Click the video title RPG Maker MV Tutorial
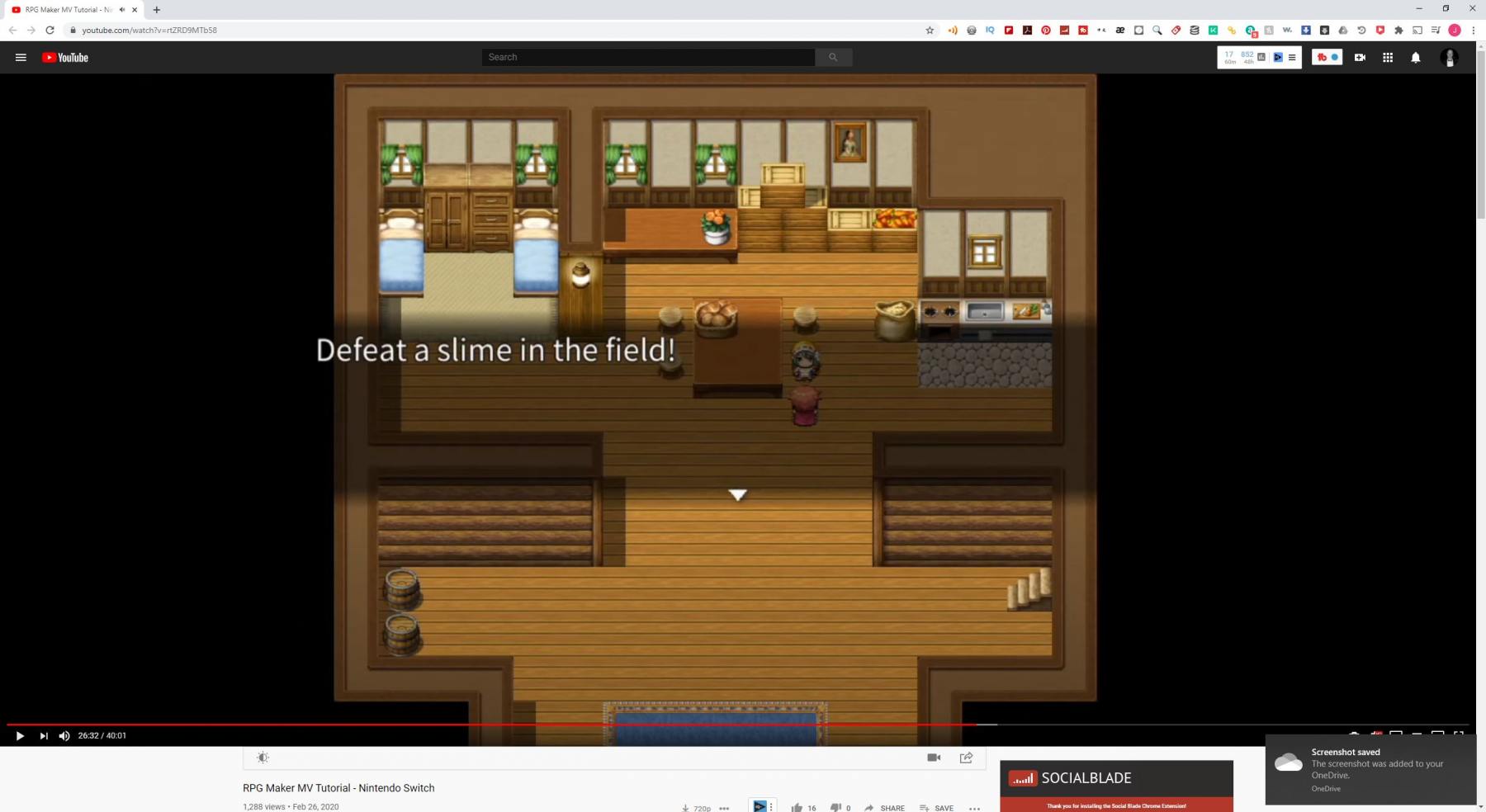Viewport: 1486px width, 812px height. (338, 788)
